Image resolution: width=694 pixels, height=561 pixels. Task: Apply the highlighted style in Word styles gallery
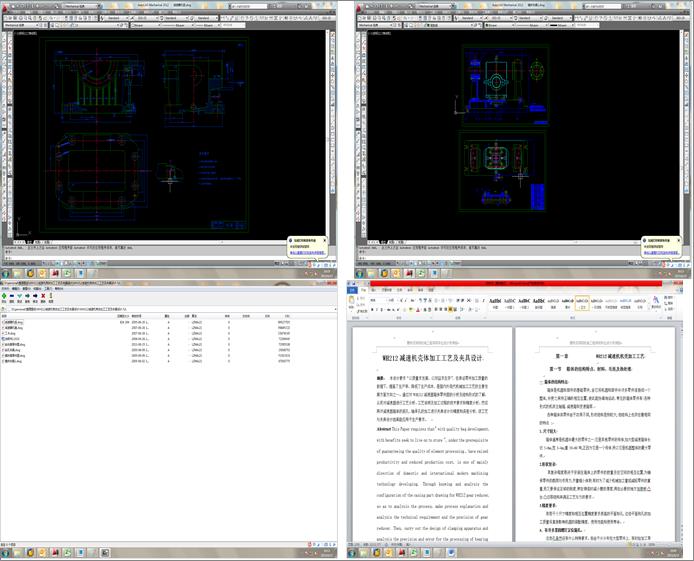click(x=582, y=302)
